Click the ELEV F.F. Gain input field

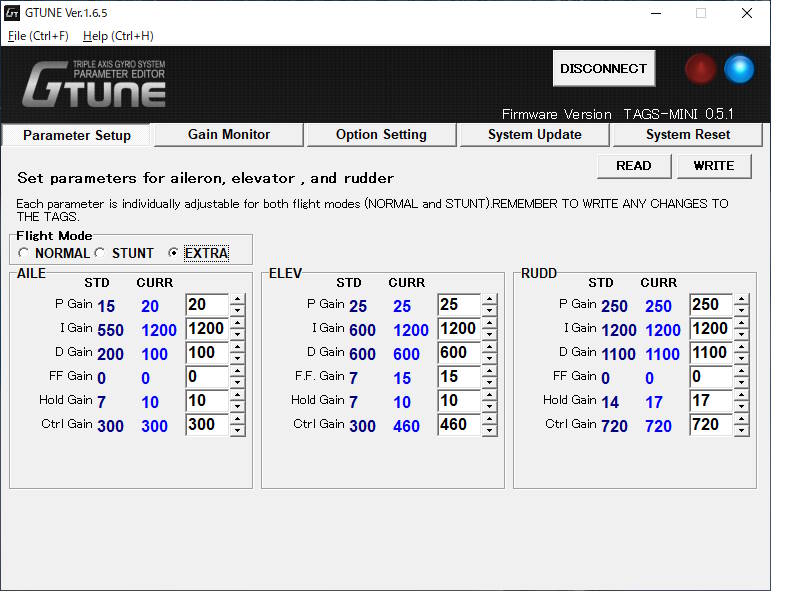[459, 377]
